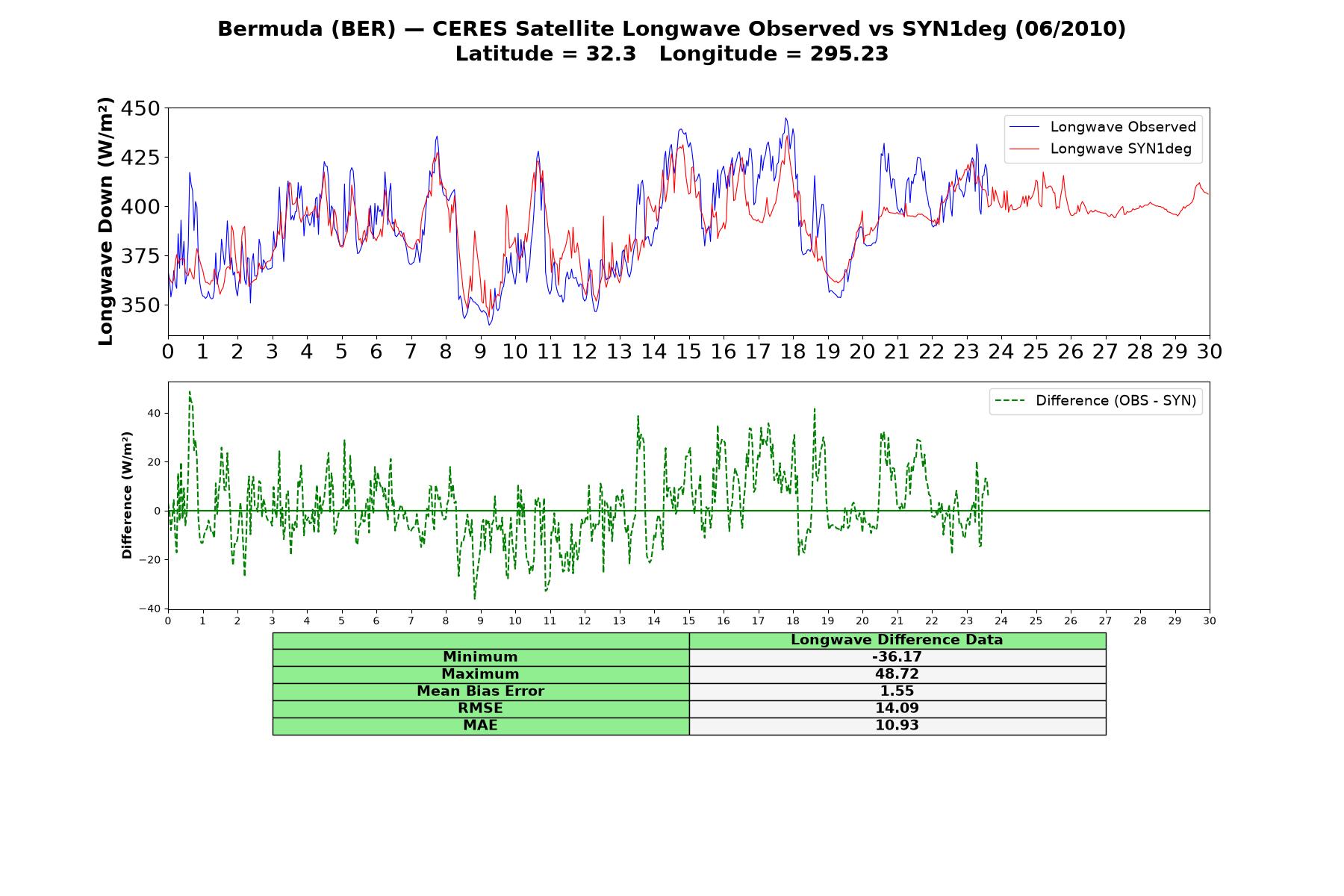The image size is (1344, 896).
Task: Select the Maximum value 48.72 cell
Action: (897, 674)
